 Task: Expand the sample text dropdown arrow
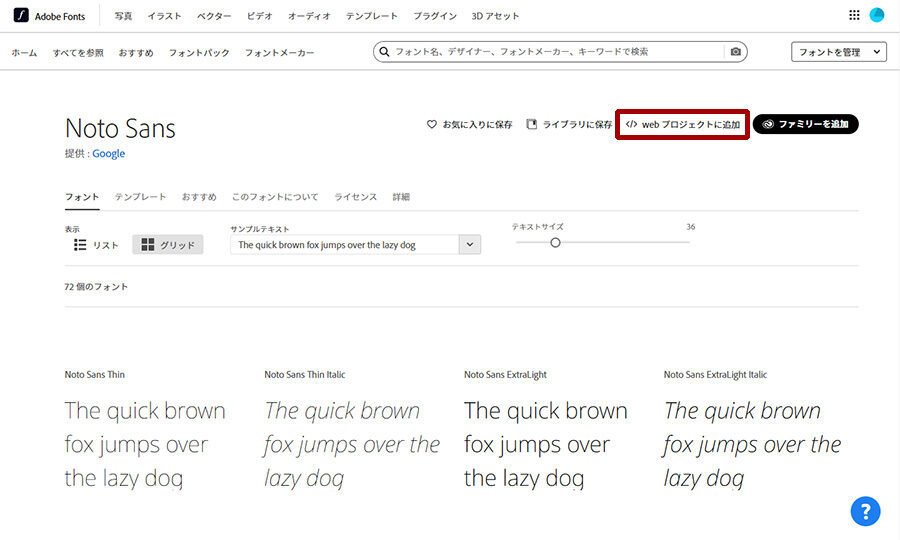tap(470, 244)
